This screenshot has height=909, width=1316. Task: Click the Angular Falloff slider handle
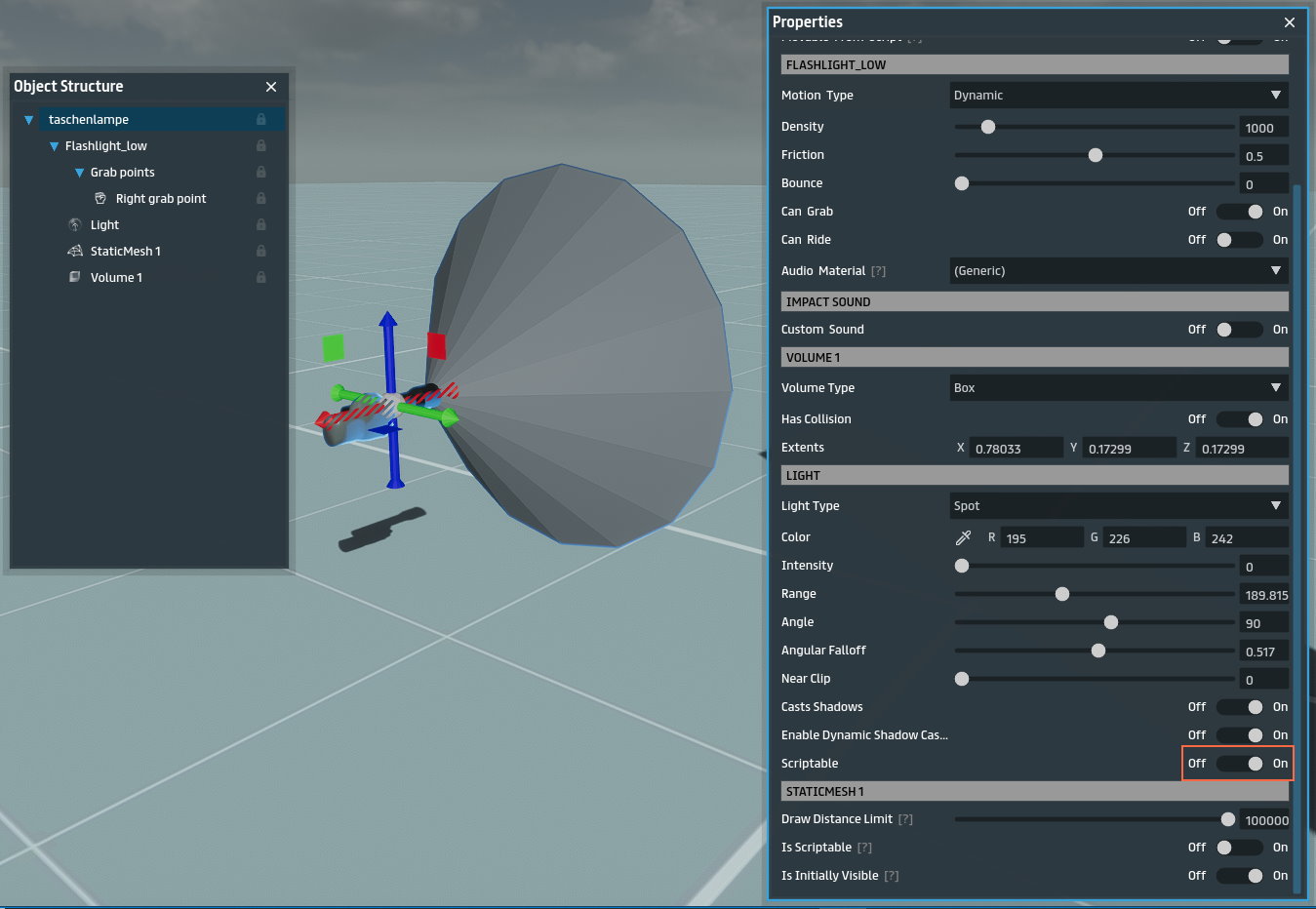(x=1098, y=651)
